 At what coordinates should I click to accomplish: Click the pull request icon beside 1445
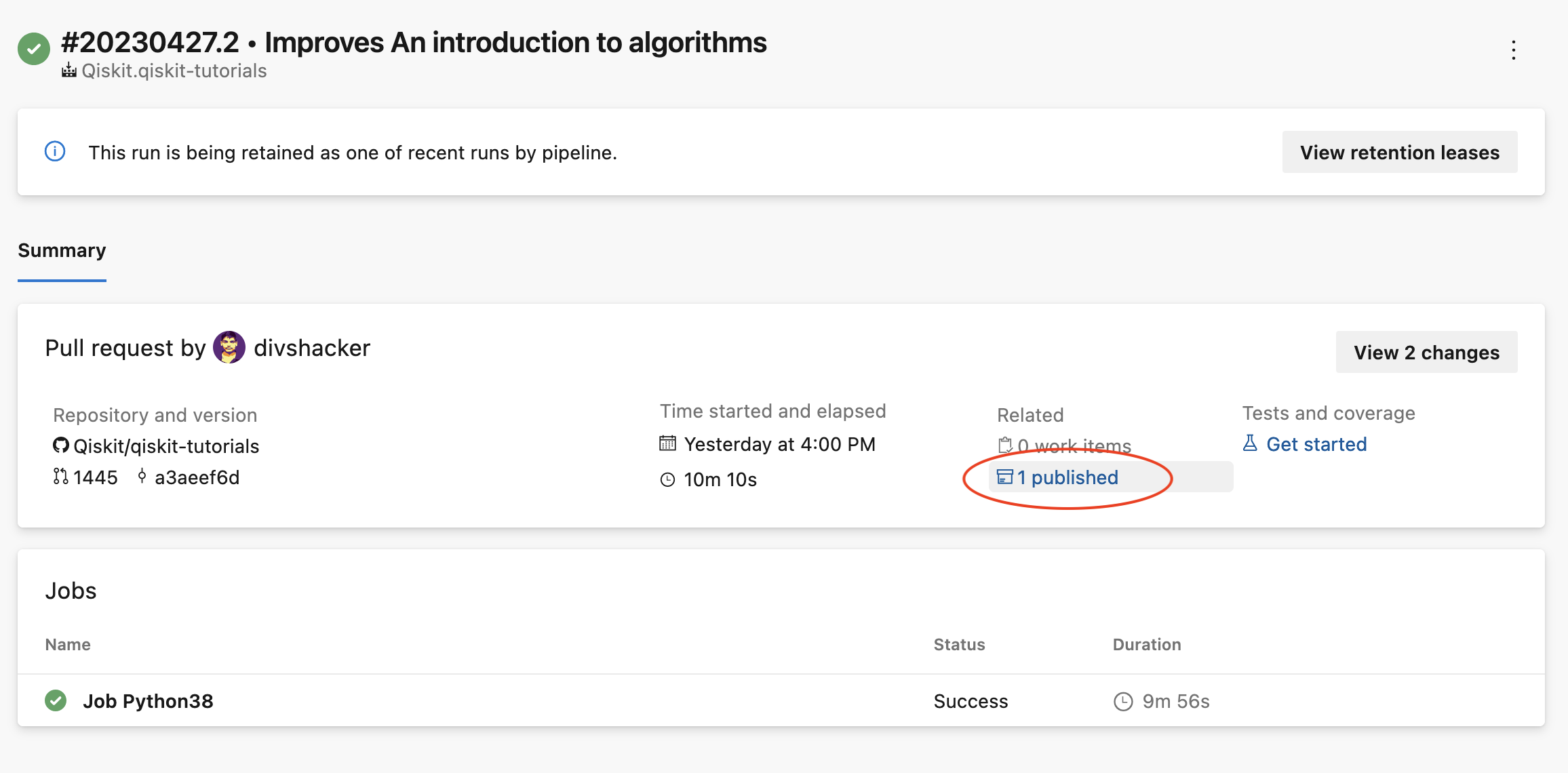(61, 477)
